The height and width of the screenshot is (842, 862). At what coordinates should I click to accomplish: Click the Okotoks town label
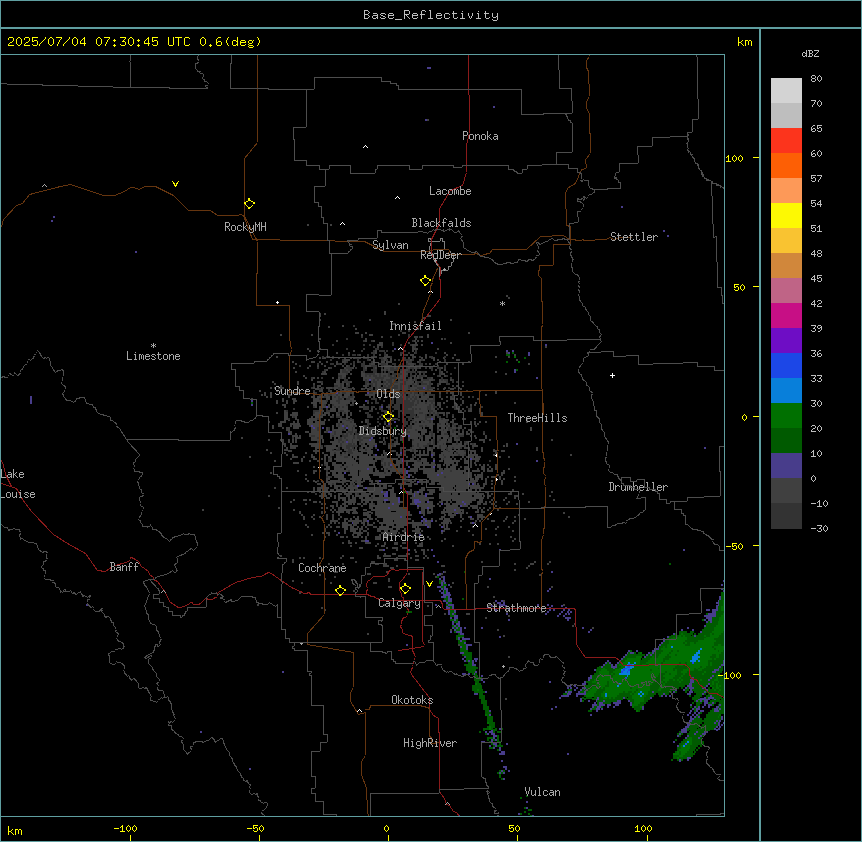(x=412, y=700)
